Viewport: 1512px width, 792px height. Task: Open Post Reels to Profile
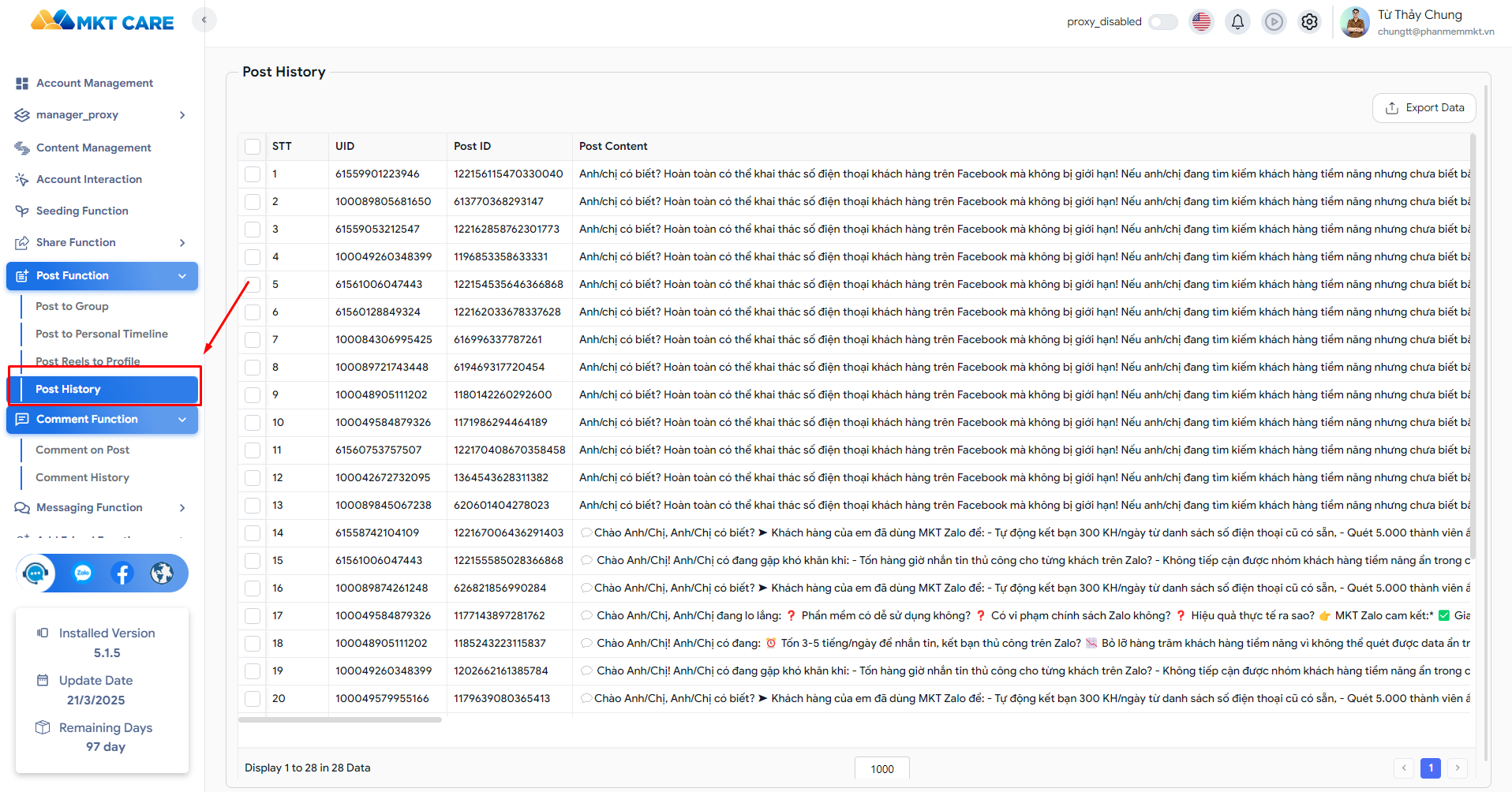(88, 361)
